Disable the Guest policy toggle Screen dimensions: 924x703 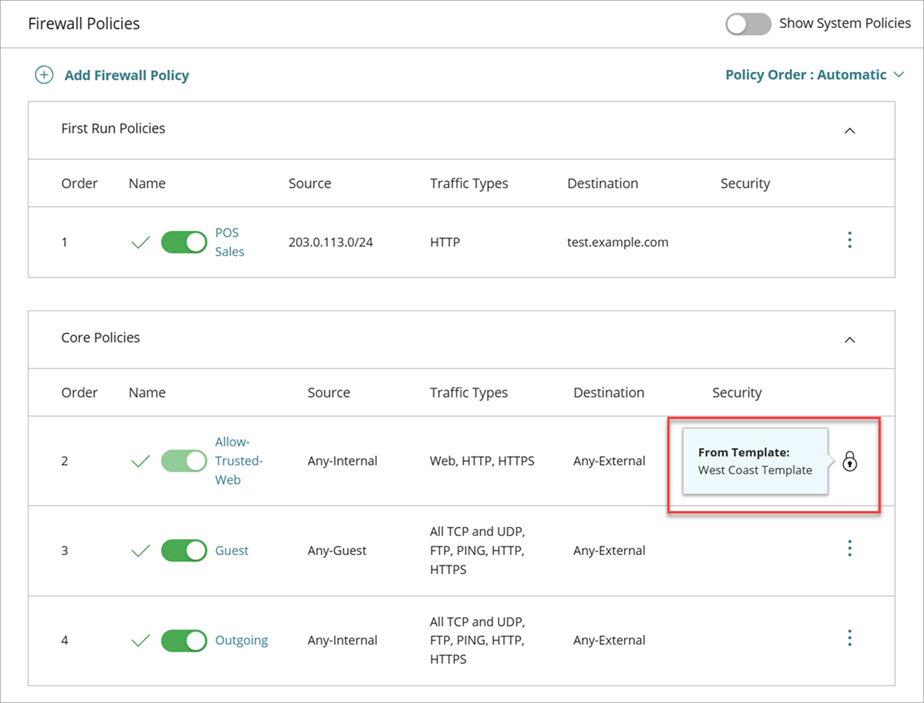(x=184, y=549)
